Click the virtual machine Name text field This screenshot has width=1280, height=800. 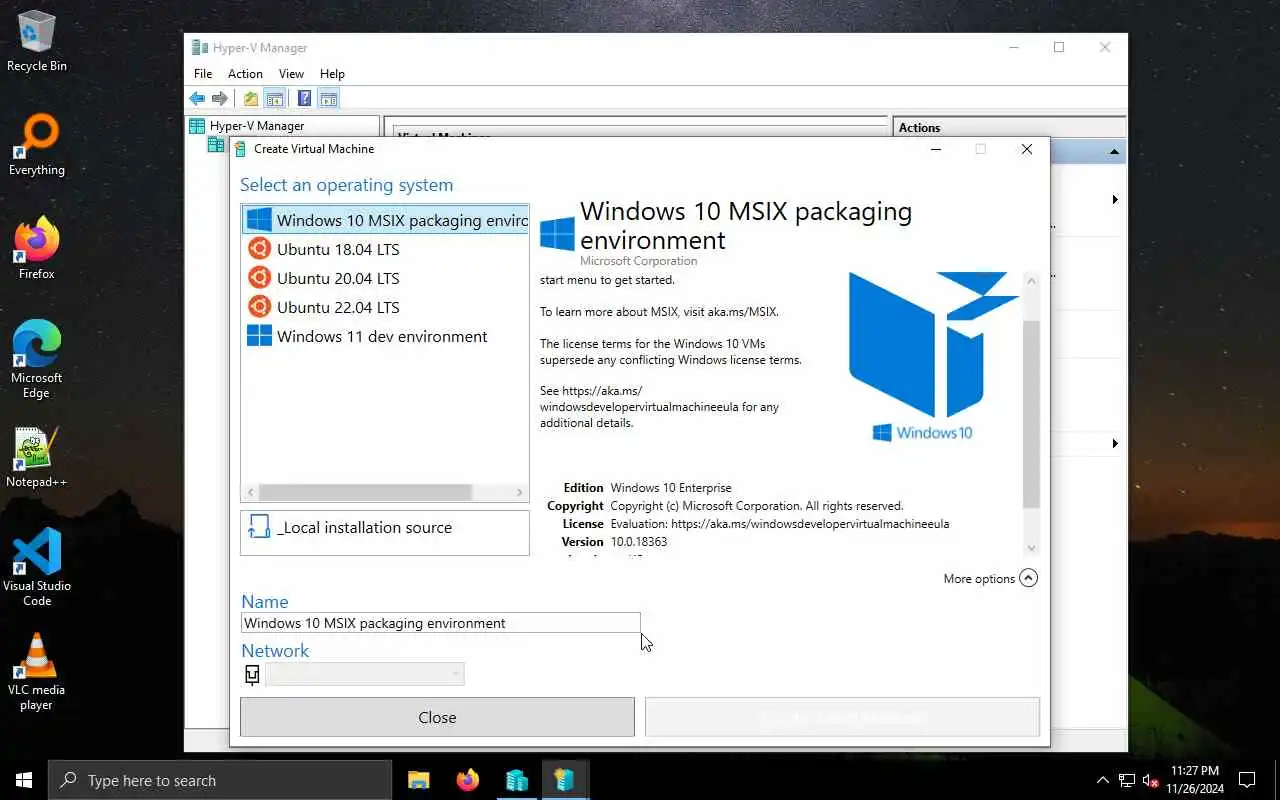pos(440,623)
